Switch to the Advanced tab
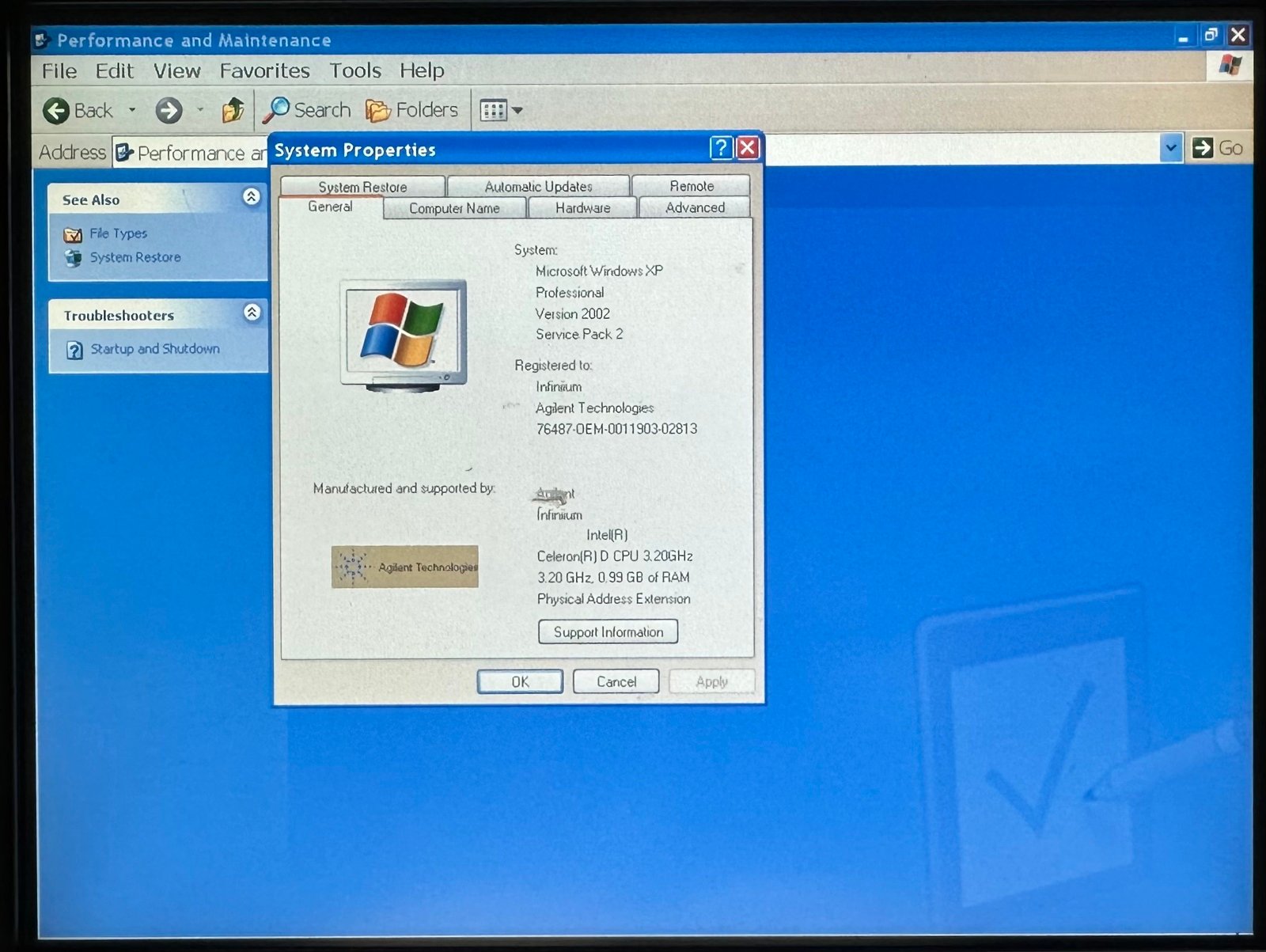This screenshot has width=1266, height=952. (695, 207)
